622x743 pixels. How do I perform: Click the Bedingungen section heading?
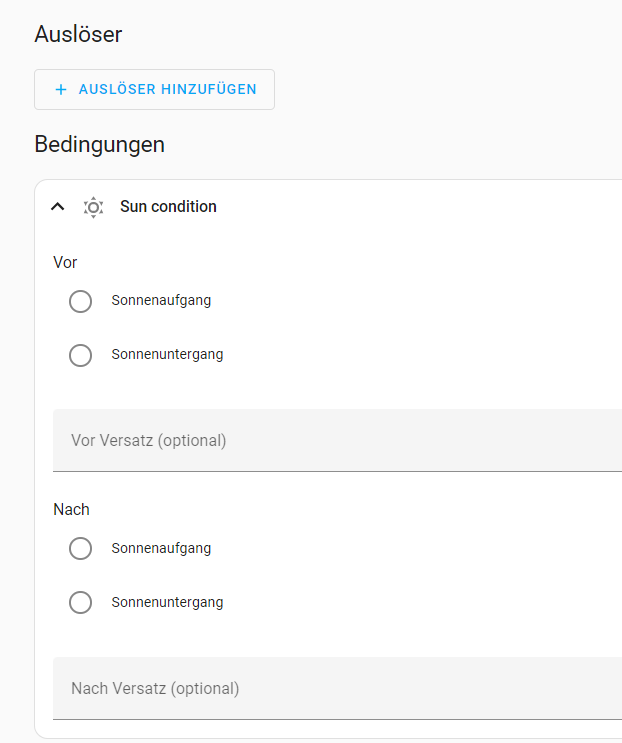click(x=99, y=144)
